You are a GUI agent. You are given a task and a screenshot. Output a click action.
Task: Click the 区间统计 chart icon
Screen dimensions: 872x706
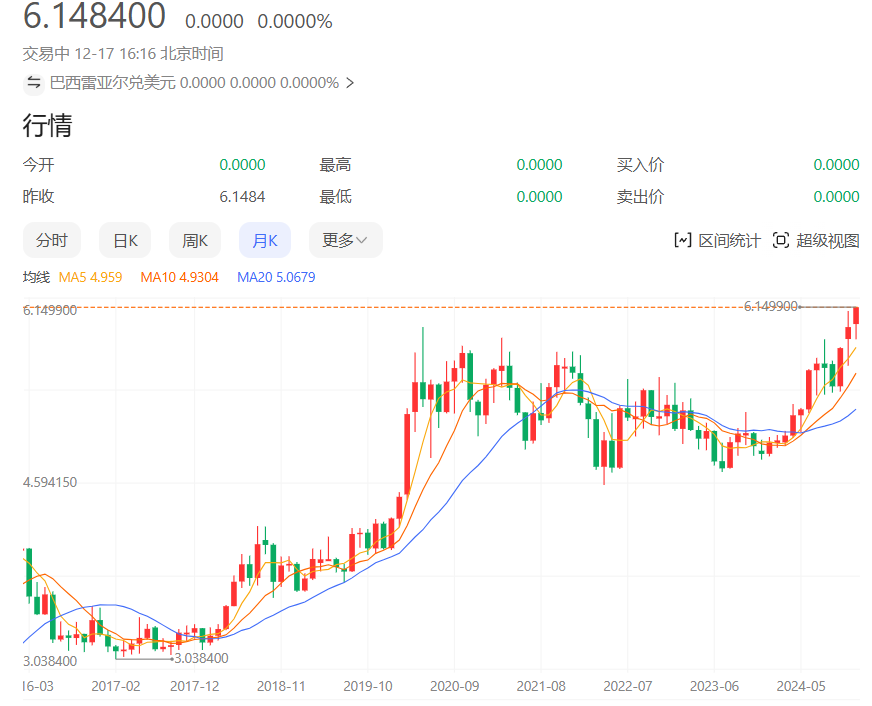coord(682,240)
